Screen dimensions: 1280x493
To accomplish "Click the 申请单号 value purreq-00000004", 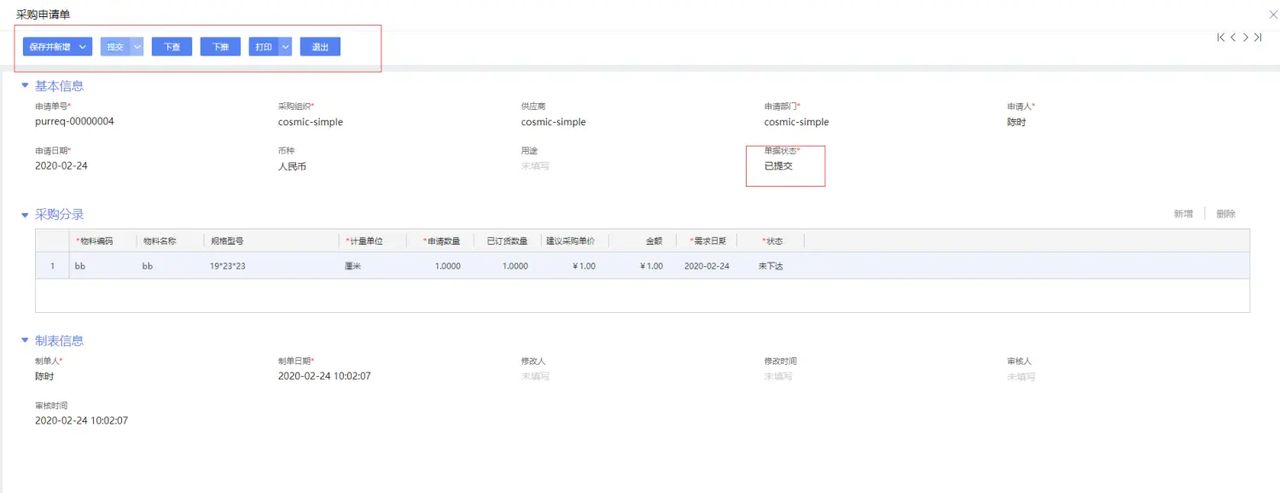I will click(74, 122).
